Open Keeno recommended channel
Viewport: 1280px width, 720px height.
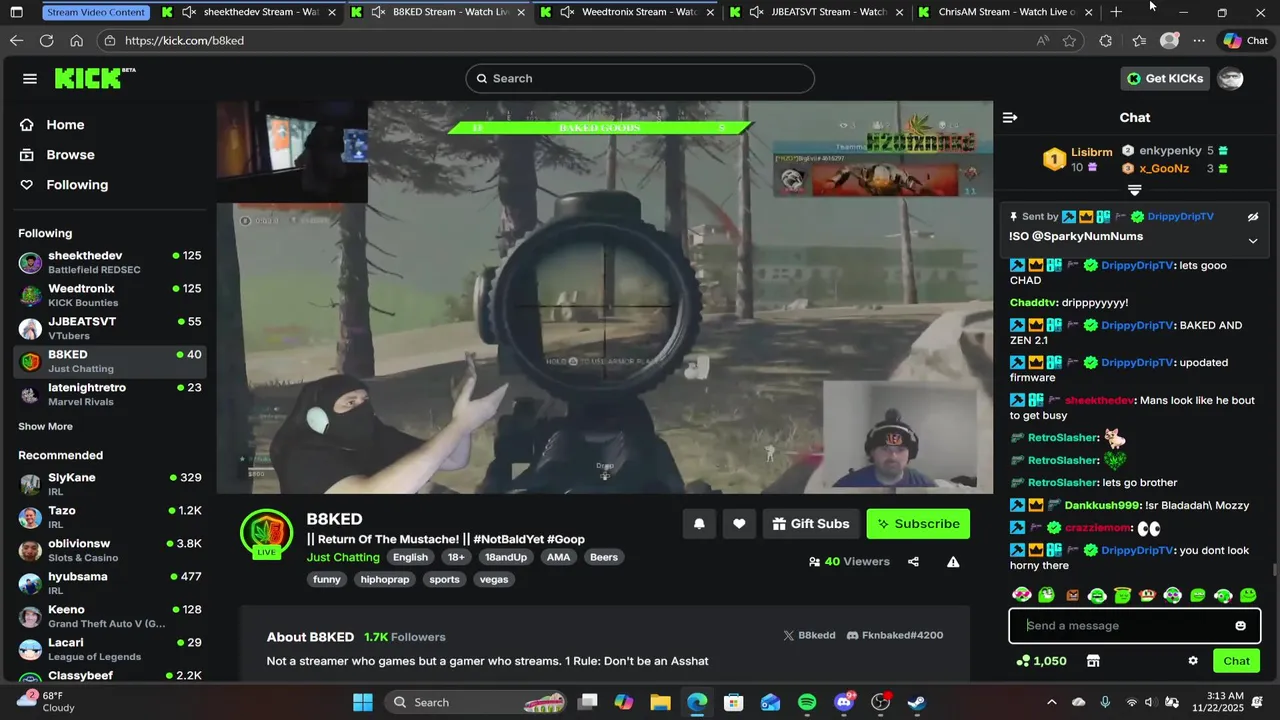[110, 617]
